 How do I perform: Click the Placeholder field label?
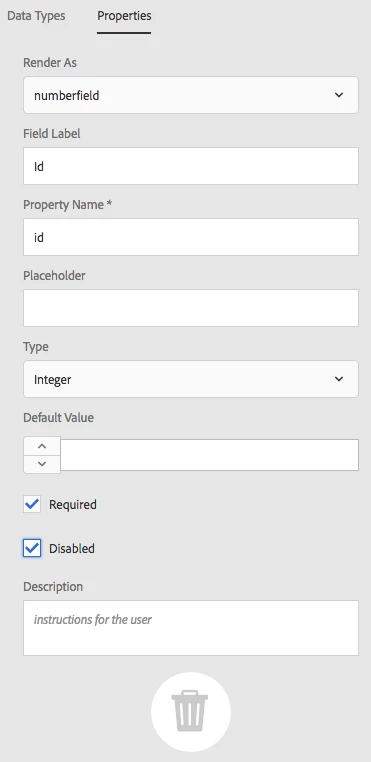click(54, 276)
